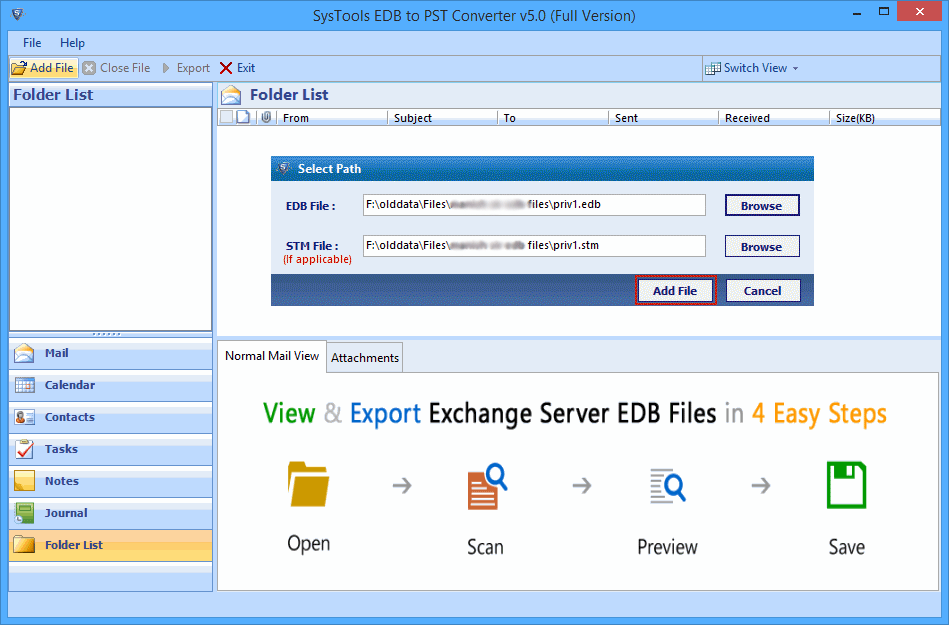Click the 'Save' step caption
Screen dimensions: 949x625
[847, 547]
